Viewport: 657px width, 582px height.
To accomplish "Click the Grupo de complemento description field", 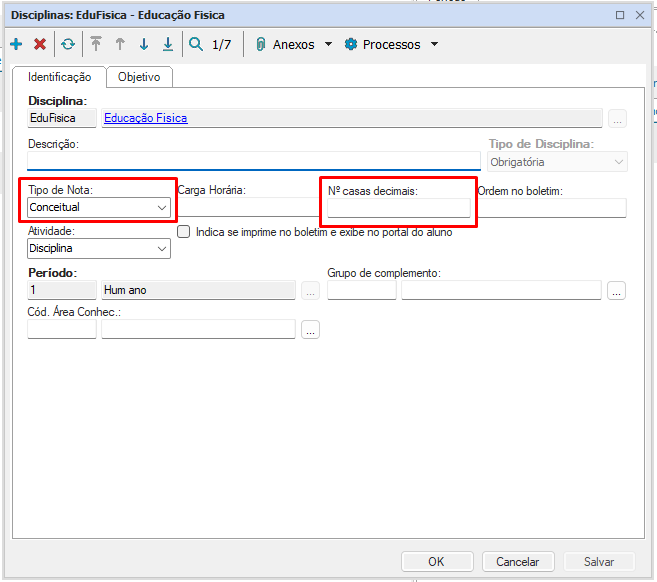I will coord(501,290).
